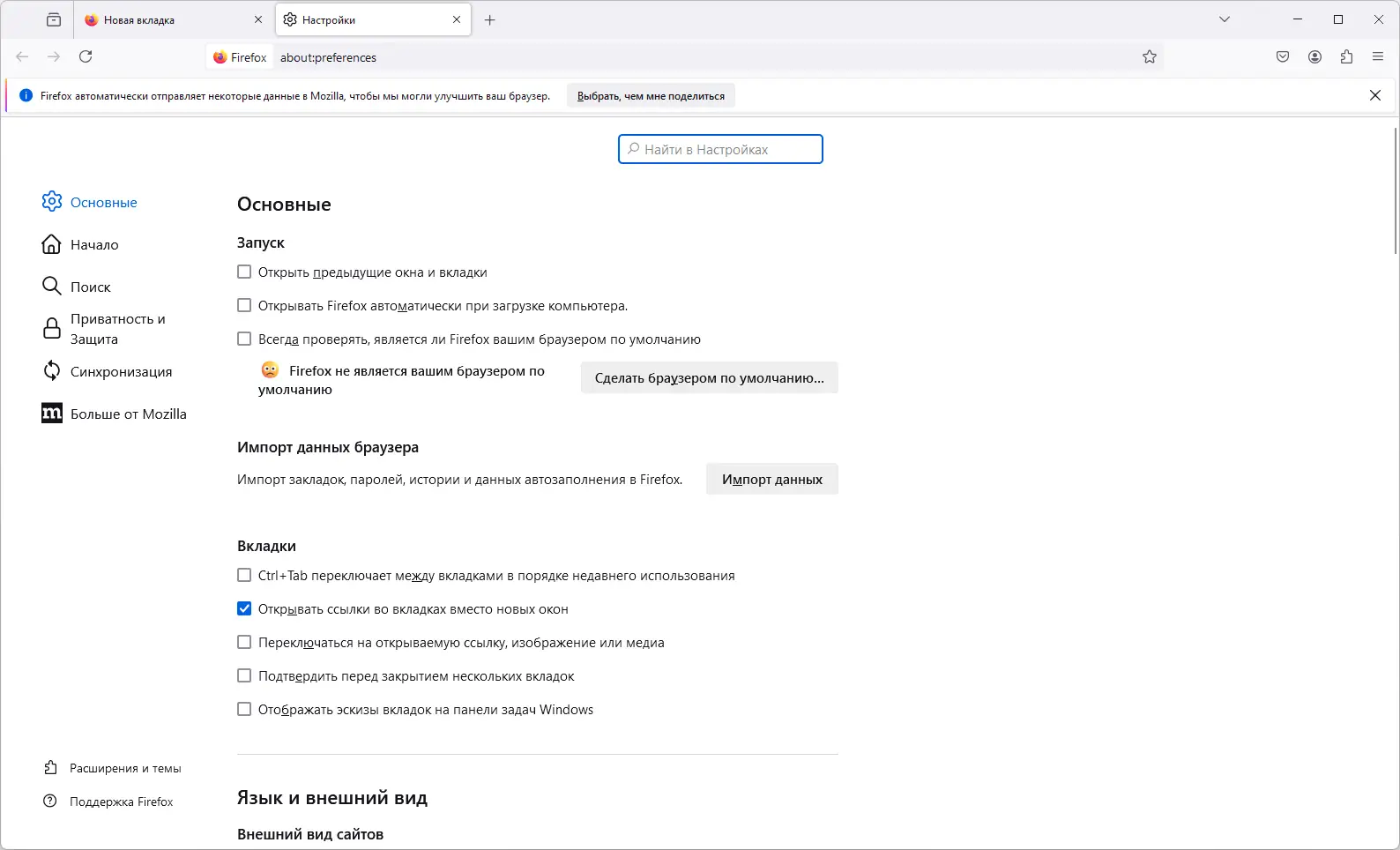Open 'Расширения и темы' link
The image size is (1400, 850).
pos(124,769)
